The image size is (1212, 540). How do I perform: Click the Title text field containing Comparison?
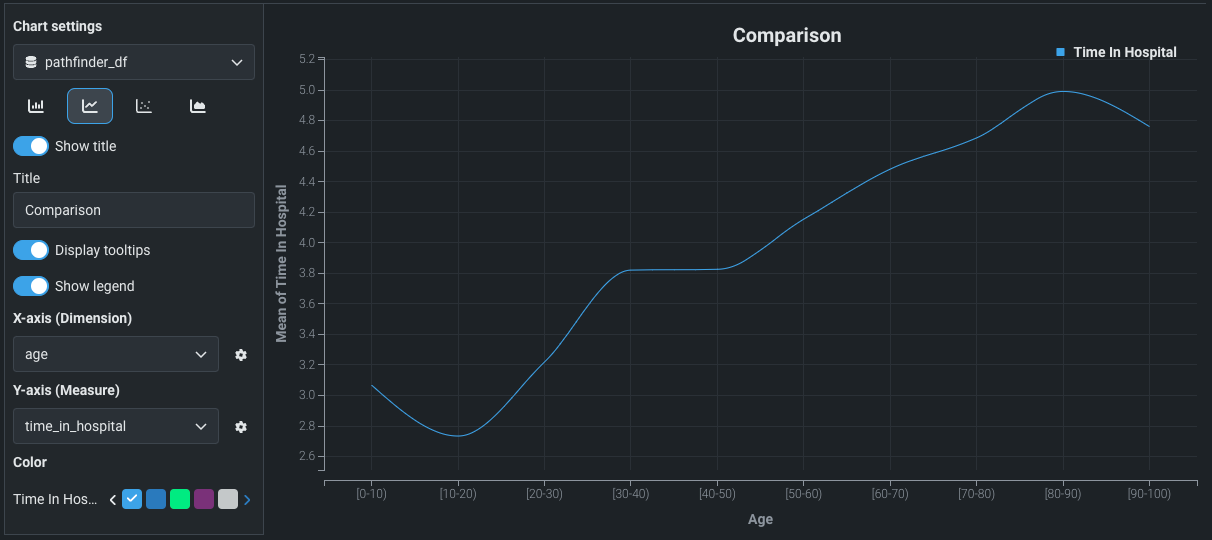(x=134, y=210)
